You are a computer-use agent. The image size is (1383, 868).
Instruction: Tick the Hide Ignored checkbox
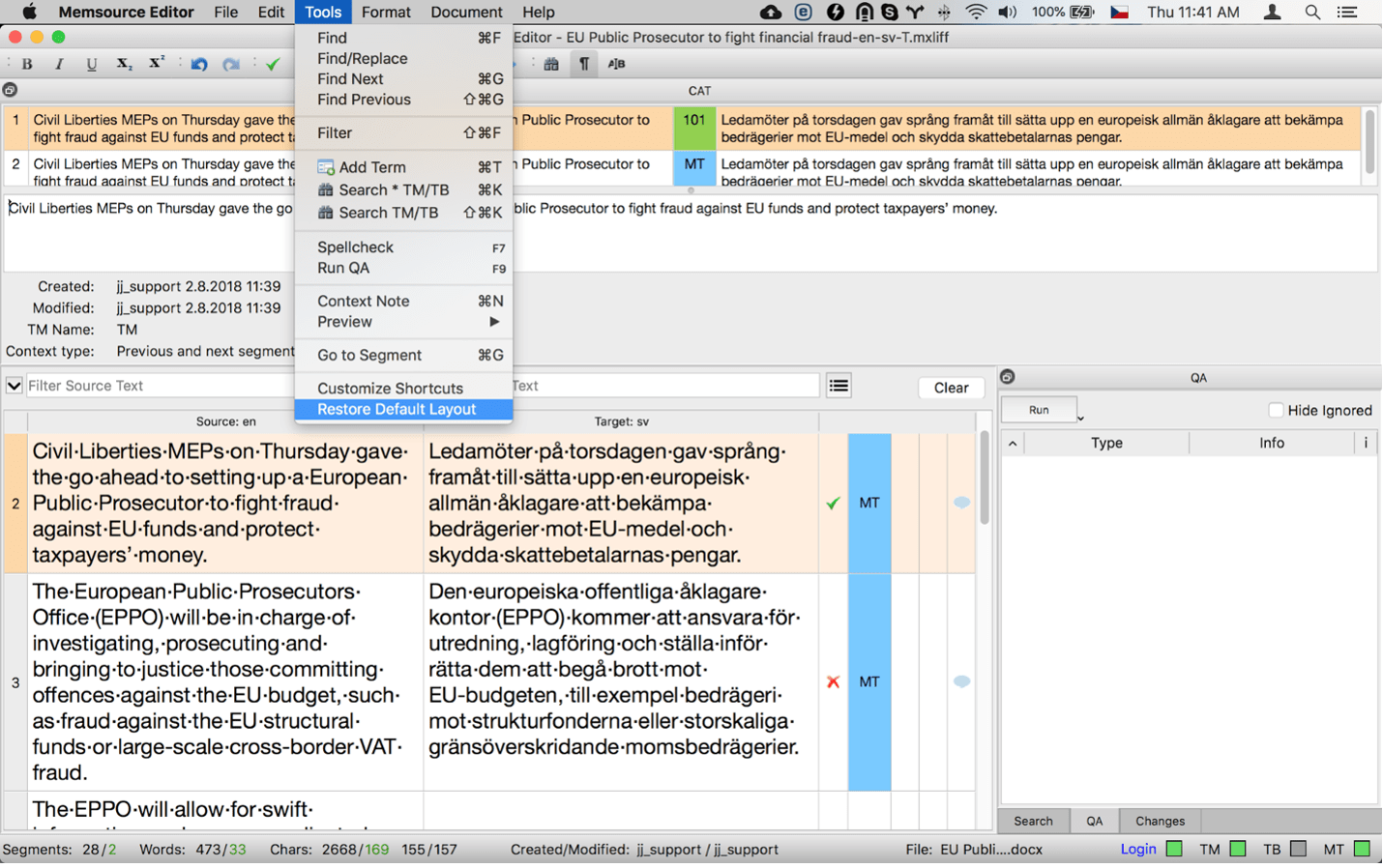tap(1276, 410)
